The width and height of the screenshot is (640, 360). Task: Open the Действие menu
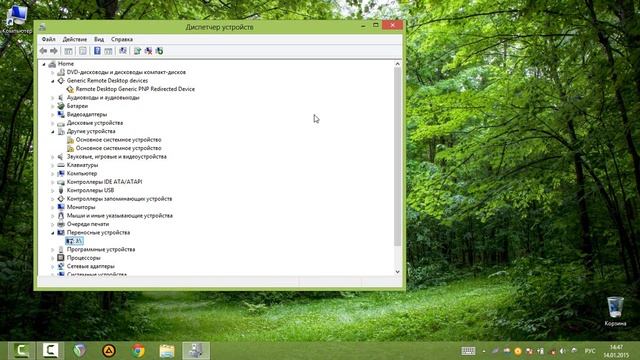click(75, 39)
